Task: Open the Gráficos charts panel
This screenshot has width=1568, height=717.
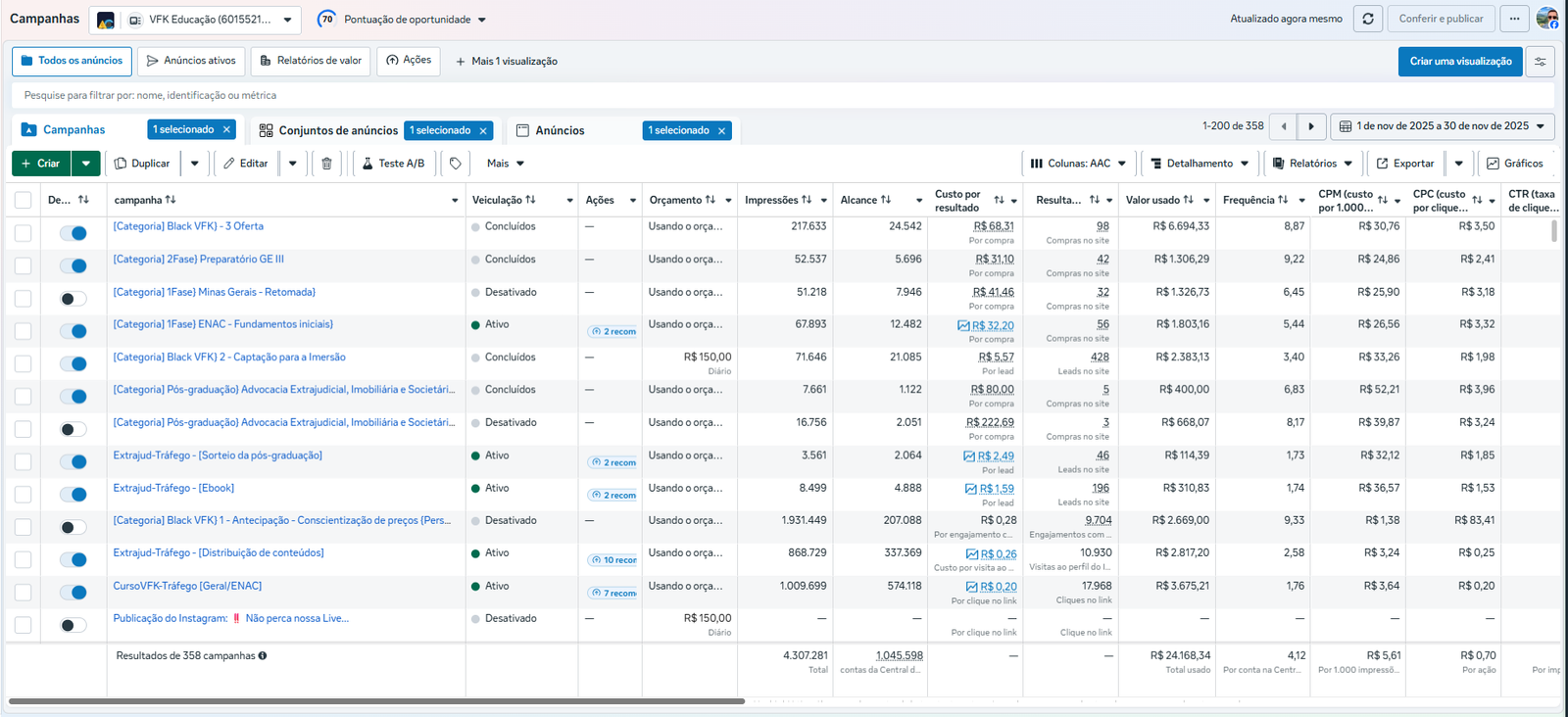Action: 1515,164
